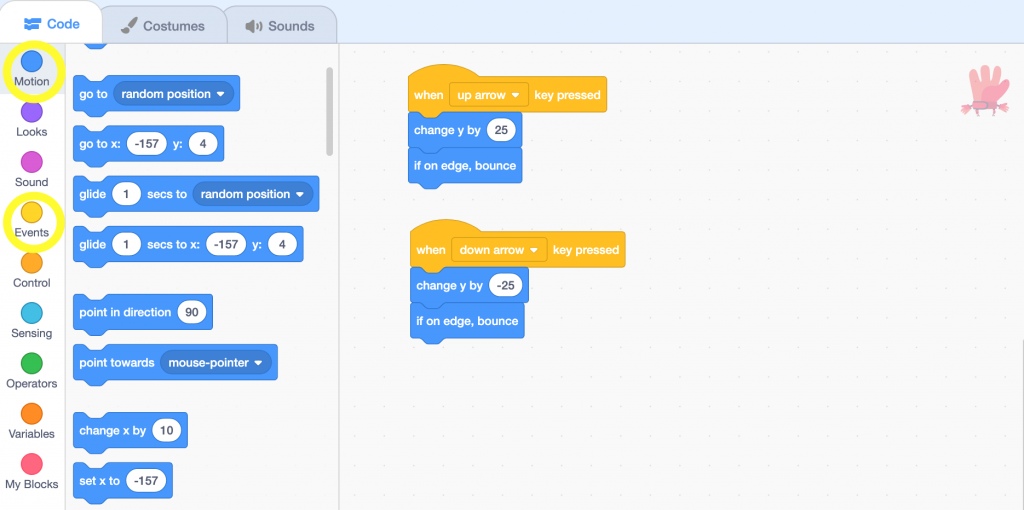Expand the up arrow key dropdown

[490, 95]
